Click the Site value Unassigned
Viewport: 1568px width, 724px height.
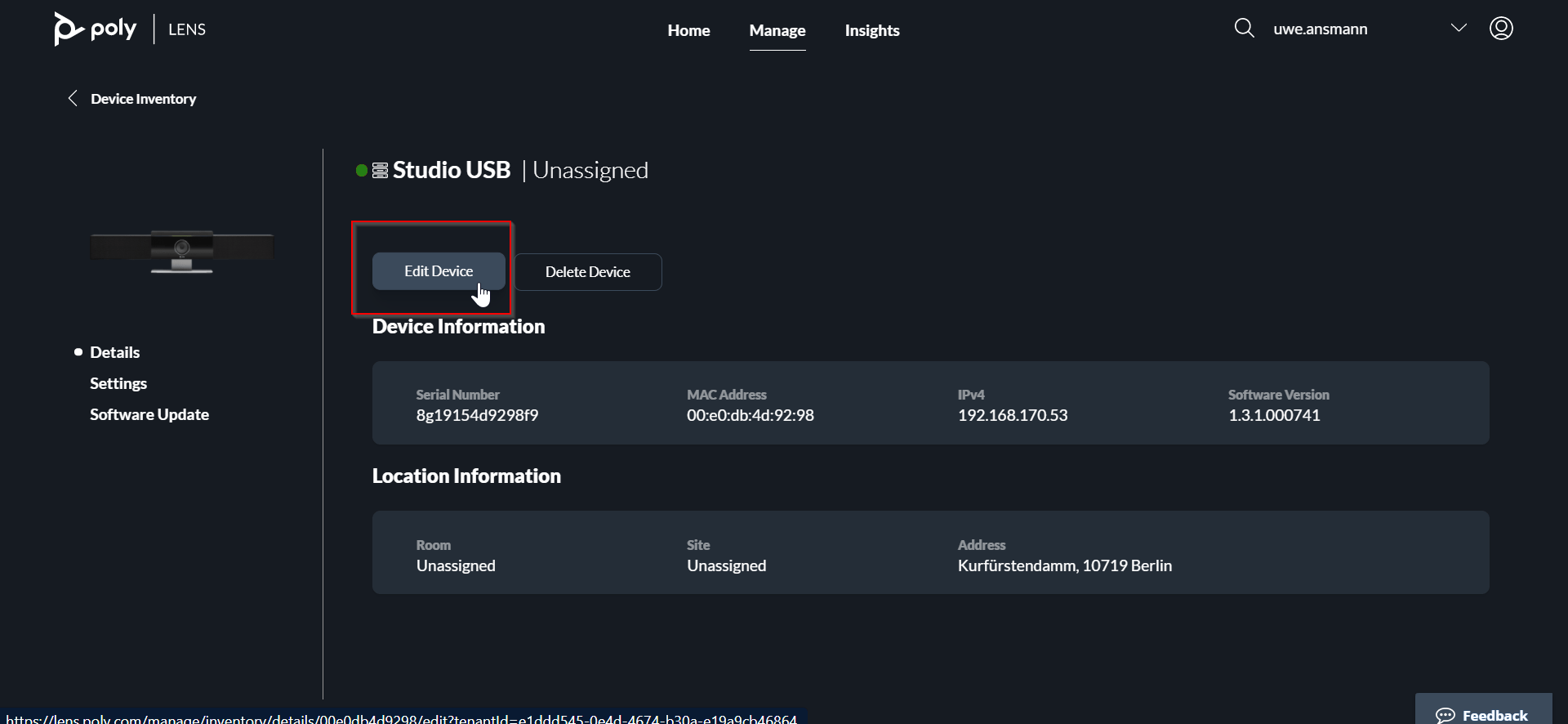pyautogui.click(x=727, y=565)
